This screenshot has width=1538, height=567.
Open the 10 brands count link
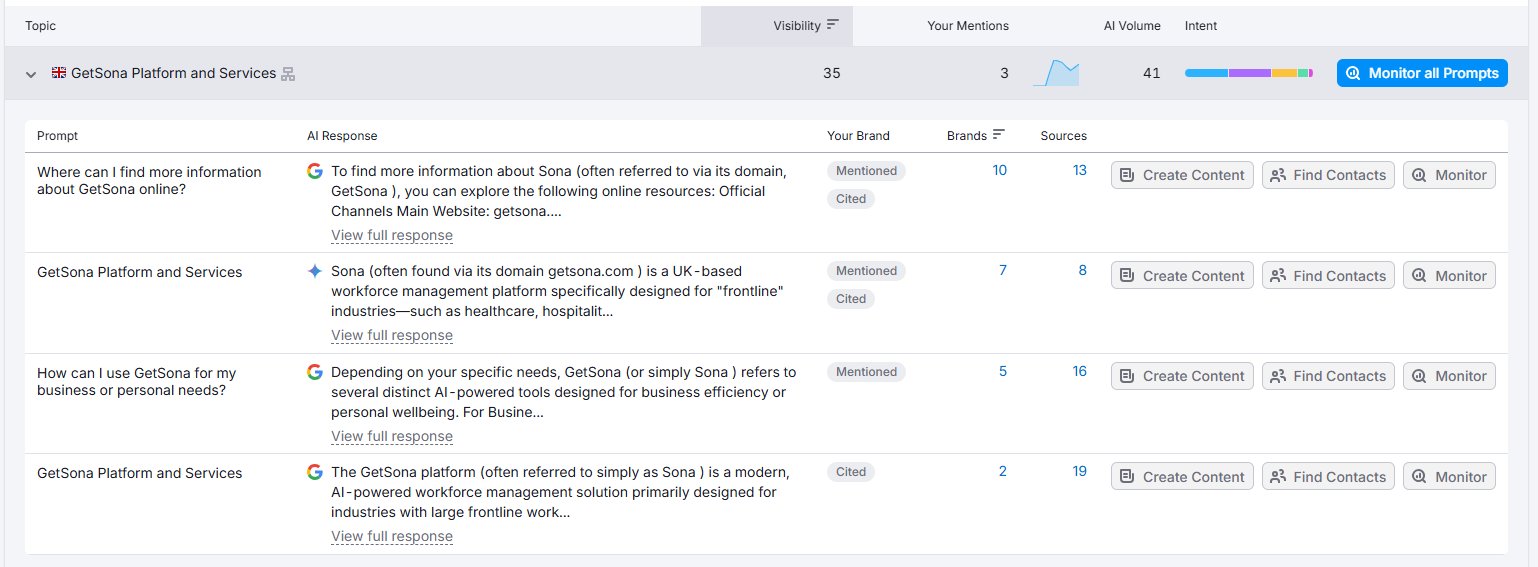999,171
